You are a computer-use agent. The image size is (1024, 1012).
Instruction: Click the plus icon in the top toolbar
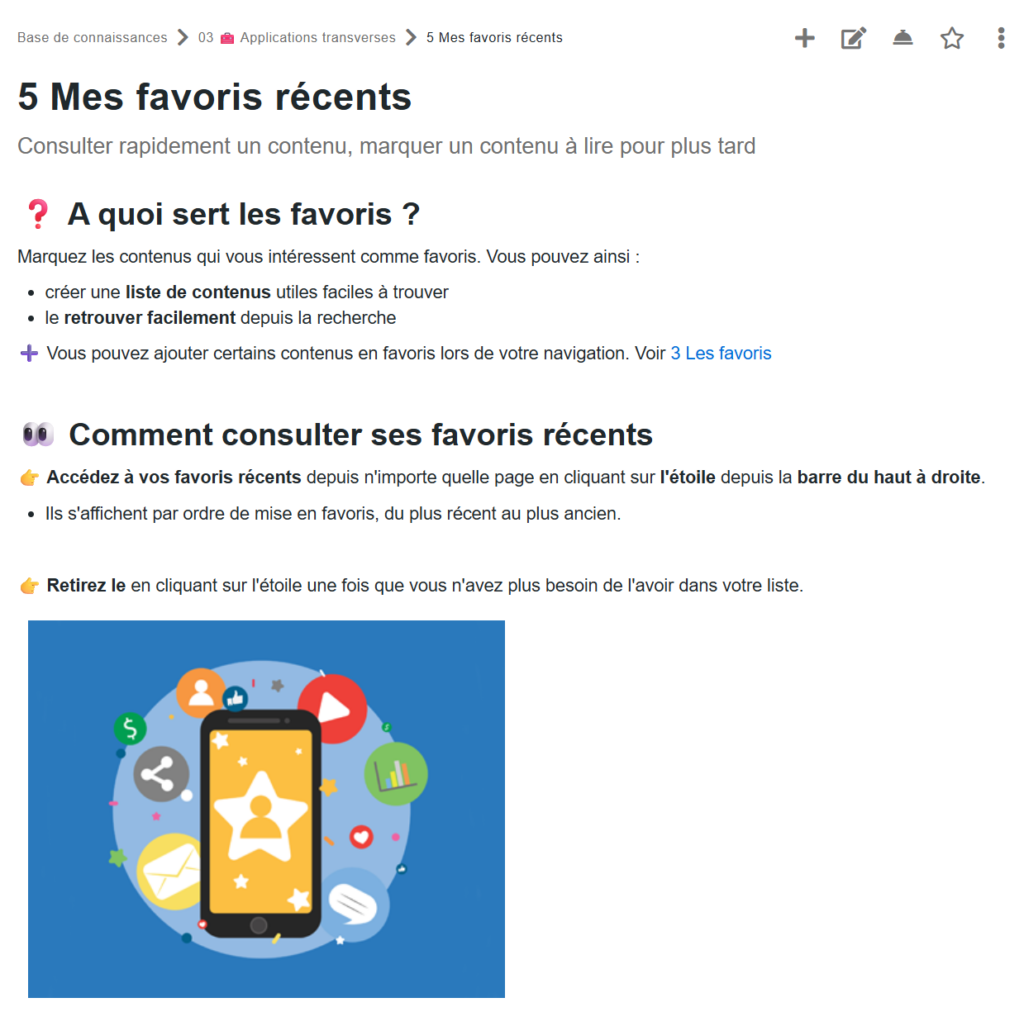(804, 39)
